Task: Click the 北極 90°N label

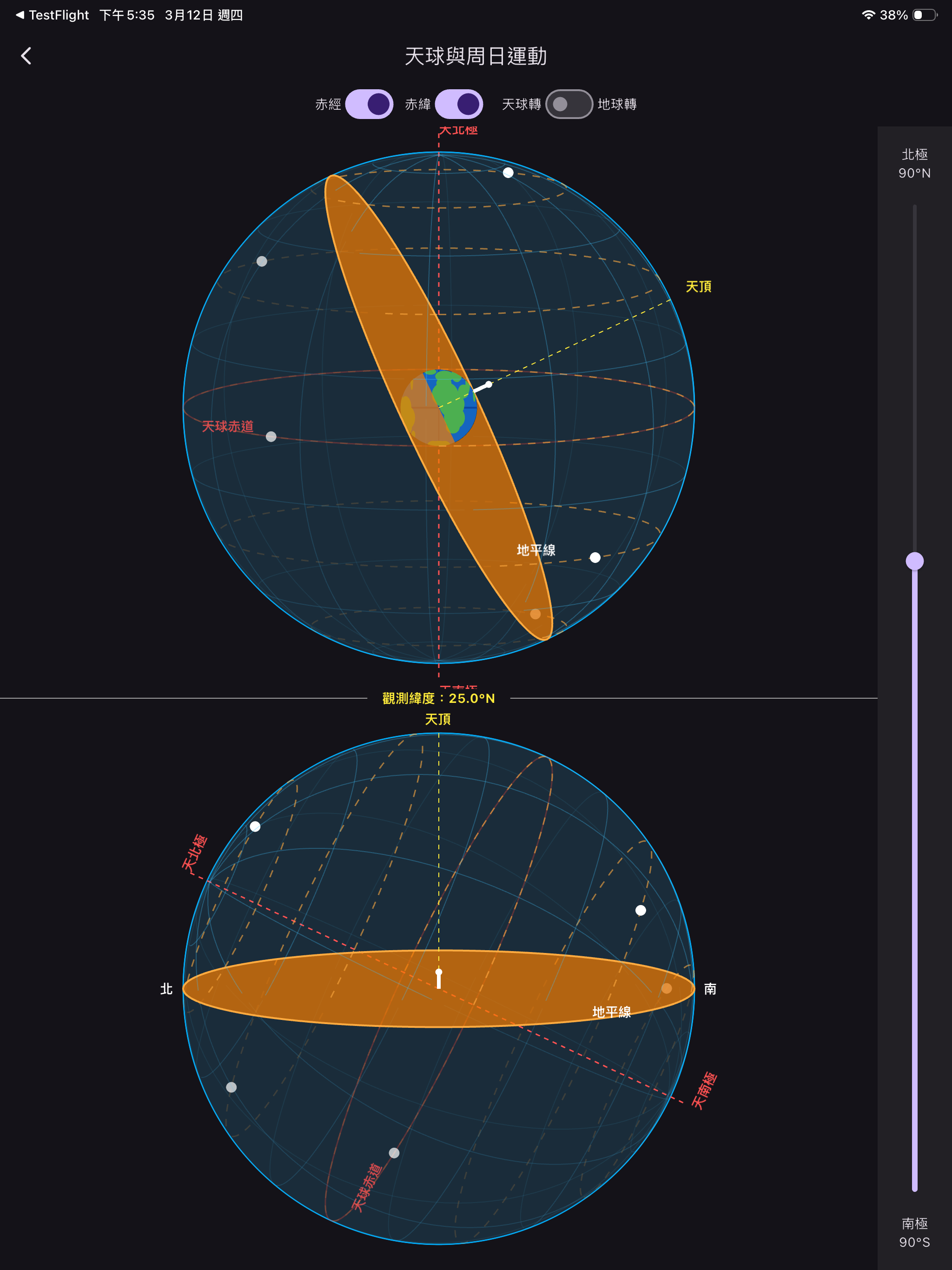Action: point(914,164)
